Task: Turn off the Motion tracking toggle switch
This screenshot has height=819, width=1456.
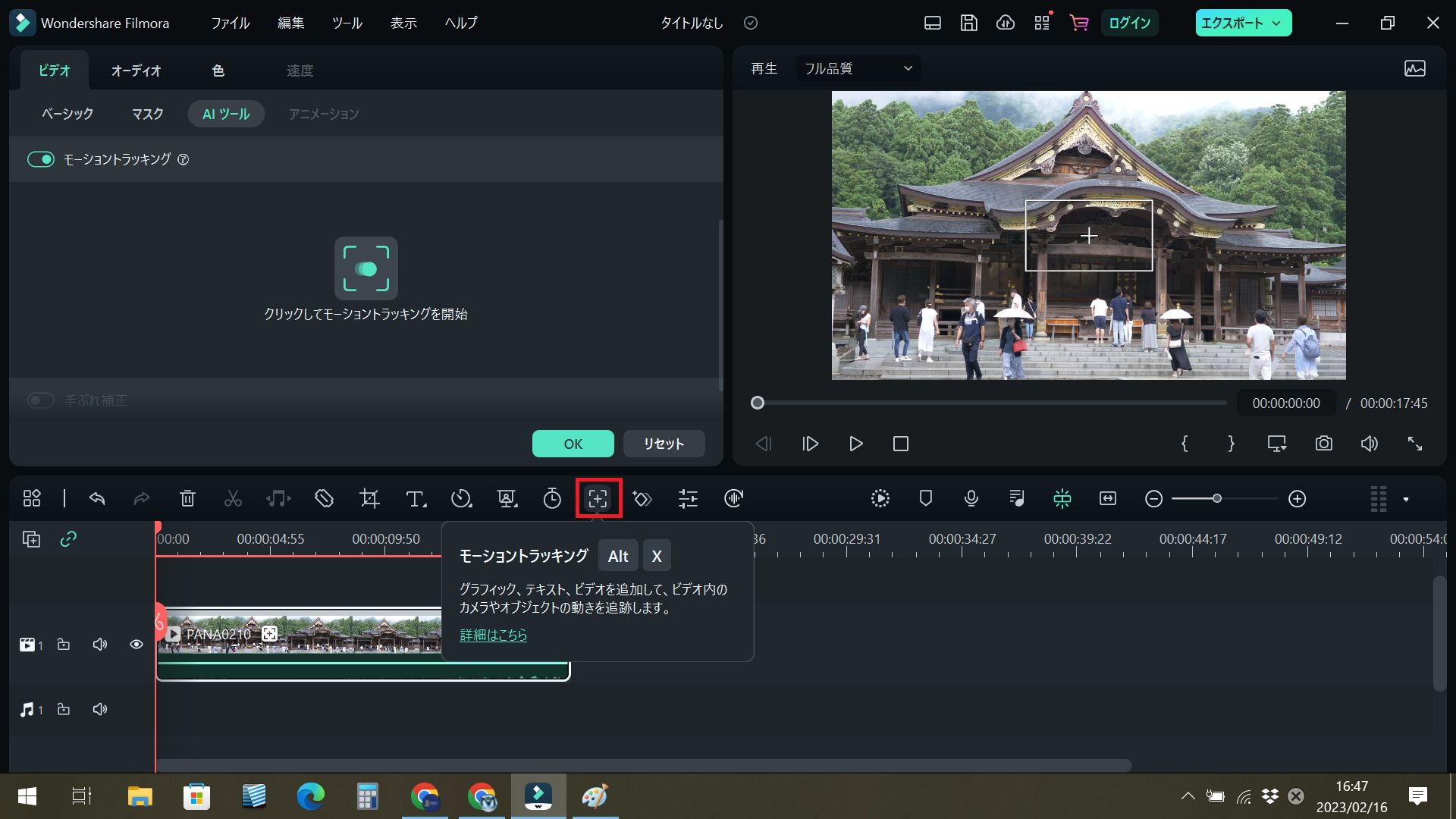Action: (x=41, y=159)
